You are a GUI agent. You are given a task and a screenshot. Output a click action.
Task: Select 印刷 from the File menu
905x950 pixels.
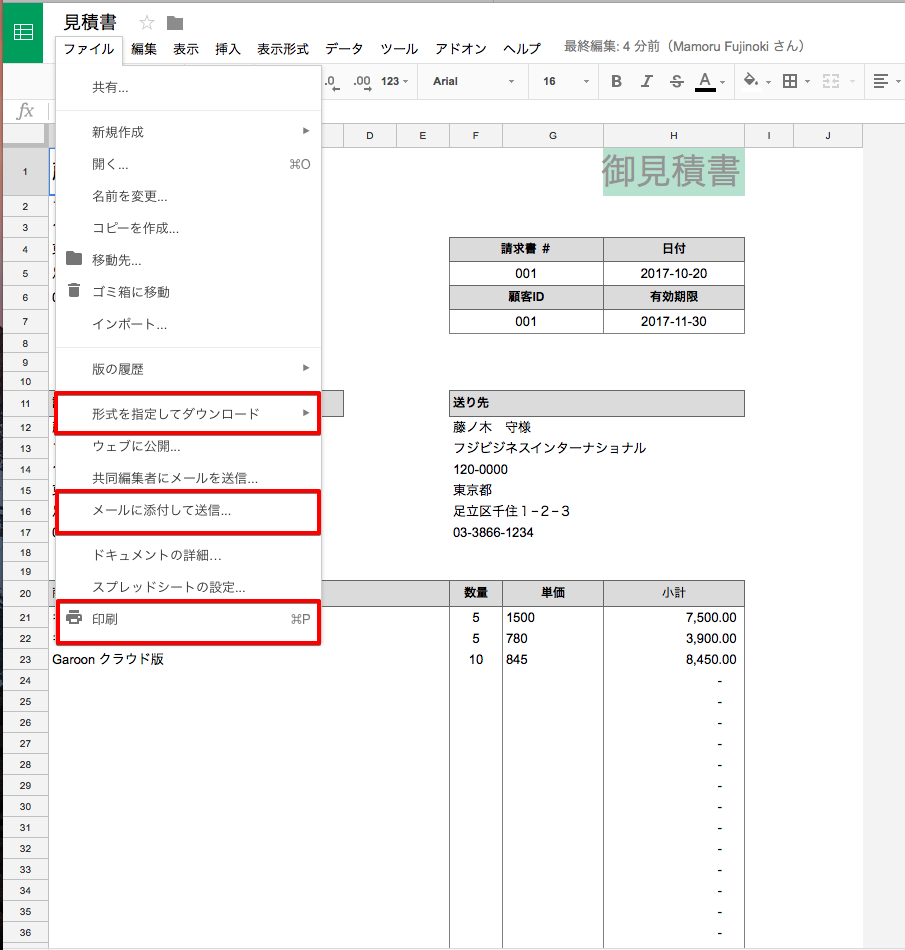click(x=188, y=619)
